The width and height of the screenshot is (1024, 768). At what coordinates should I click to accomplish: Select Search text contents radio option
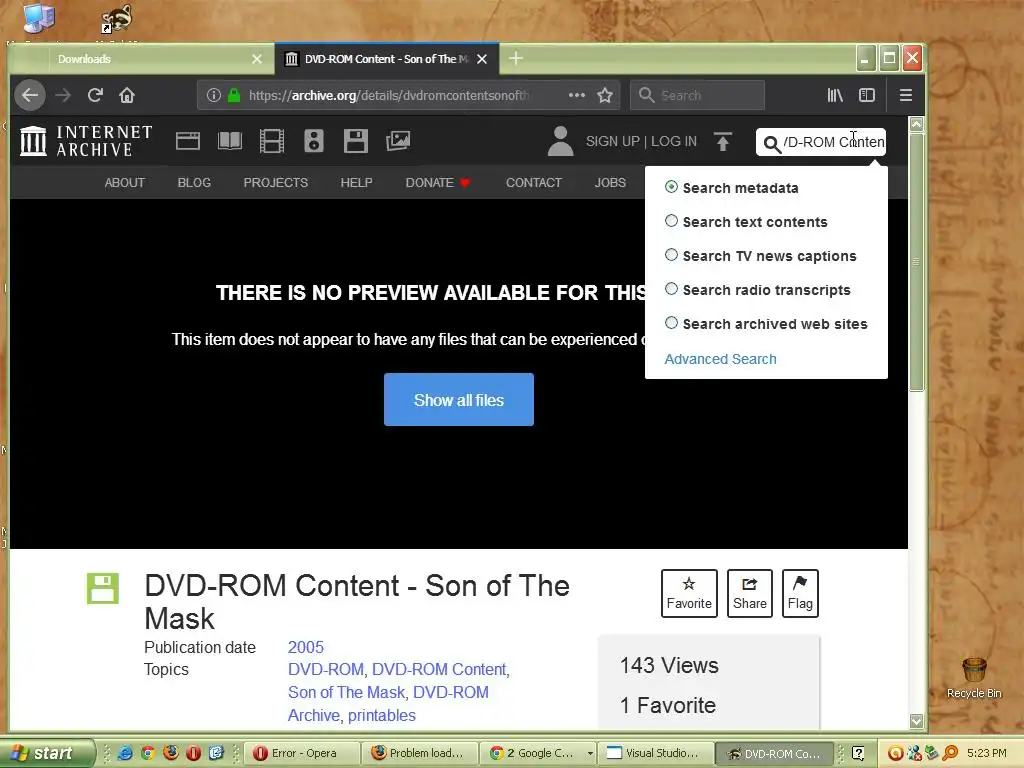click(x=671, y=221)
